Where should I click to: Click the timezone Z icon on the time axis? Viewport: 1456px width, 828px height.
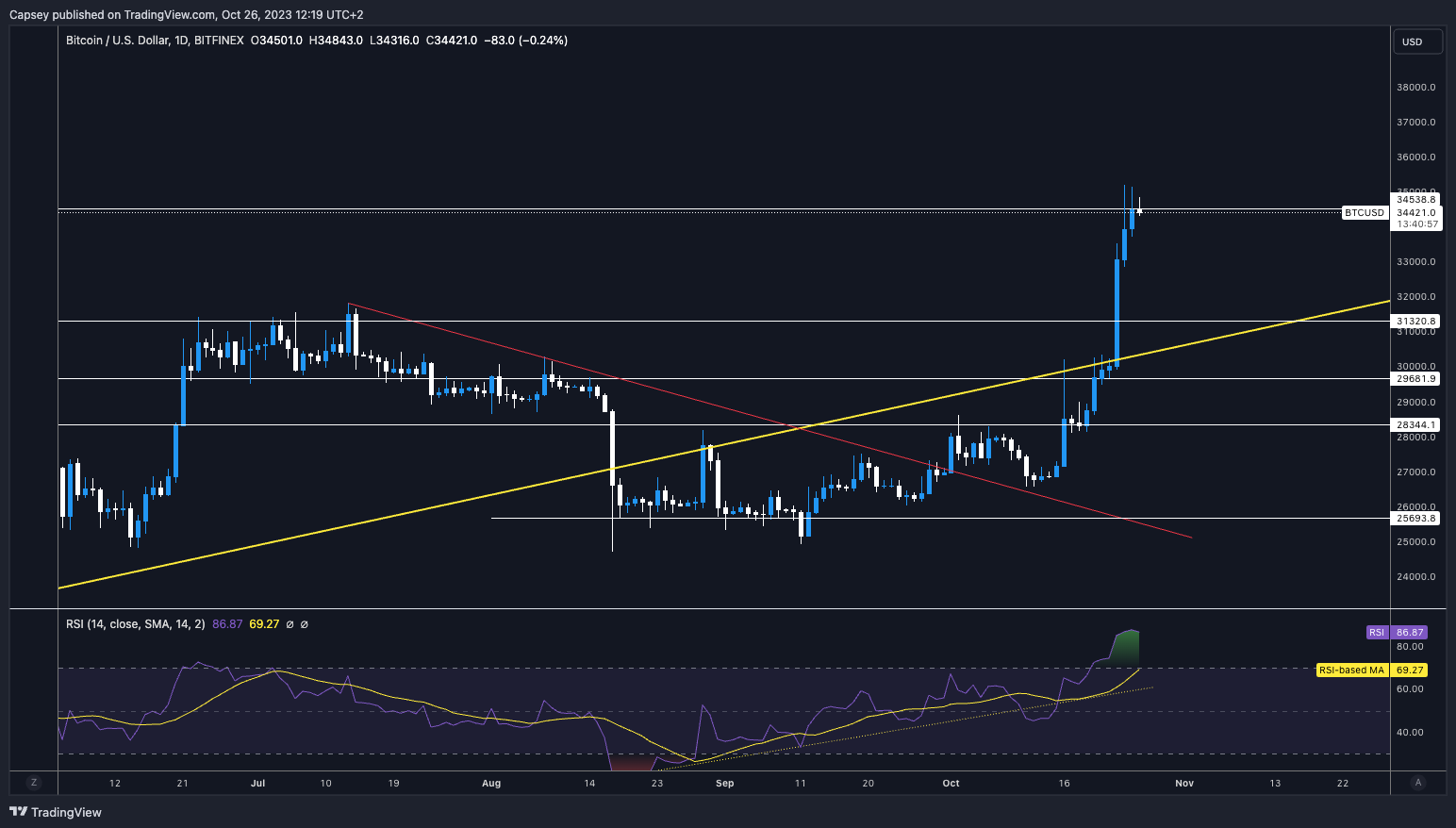(34, 783)
